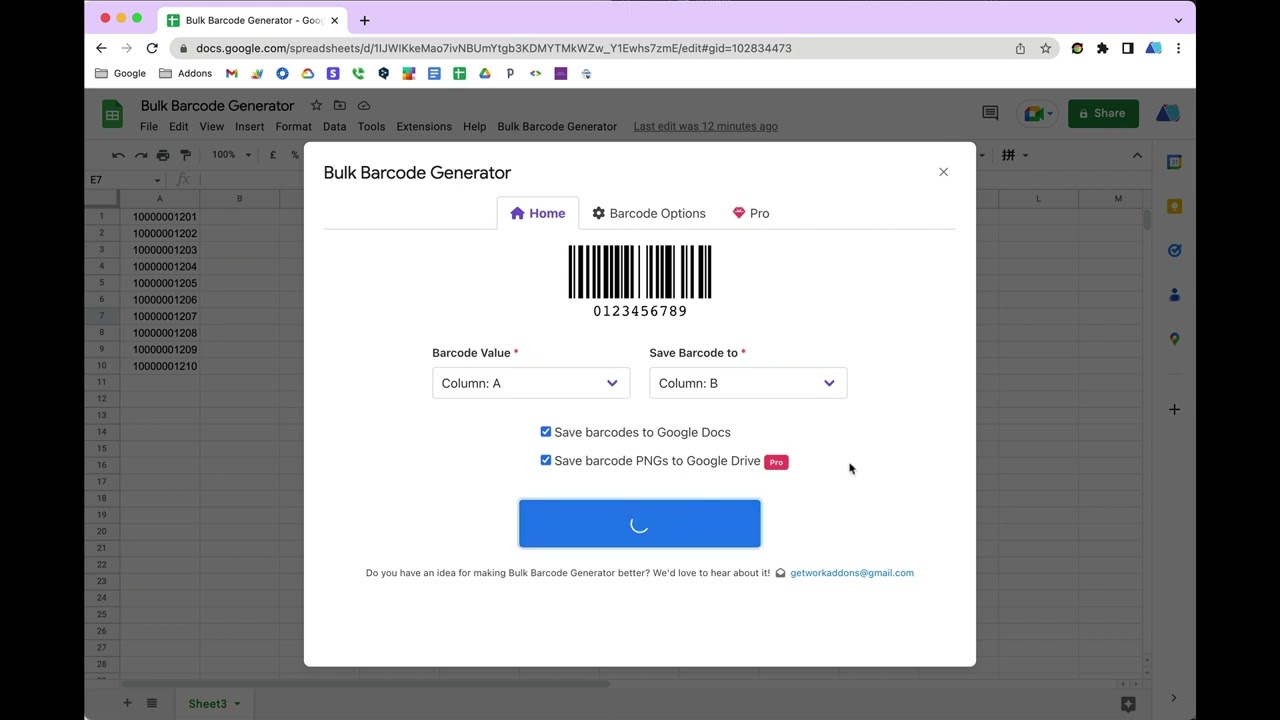
Task: Uncheck Save barcode PNGs to Google Drive
Action: click(x=546, y=460)
